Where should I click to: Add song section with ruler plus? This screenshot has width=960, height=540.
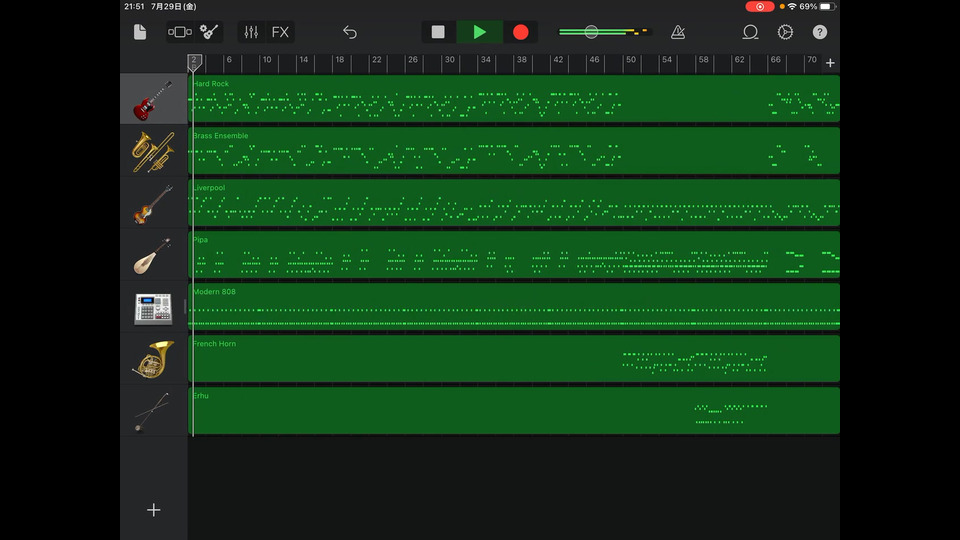(x=830, y=62)
